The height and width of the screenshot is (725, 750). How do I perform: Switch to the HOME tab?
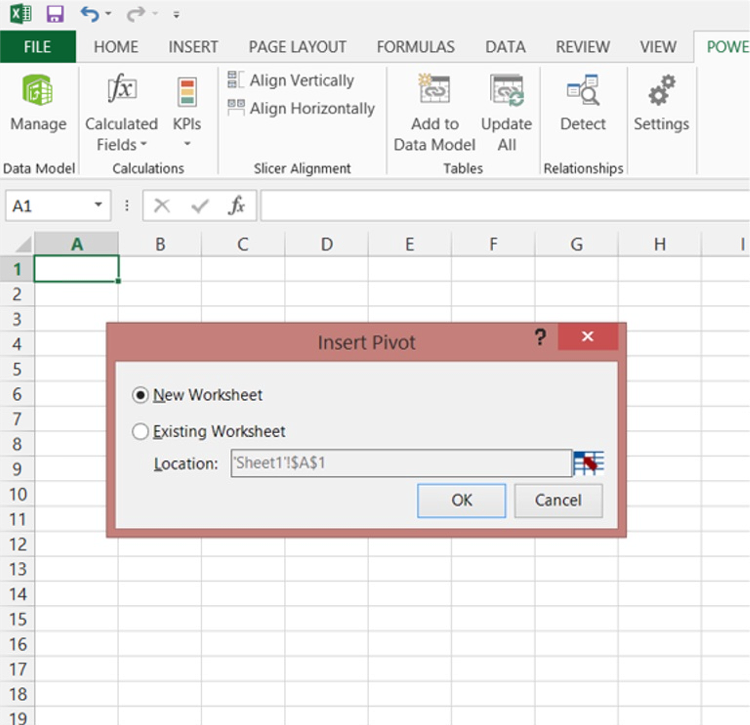116,47
